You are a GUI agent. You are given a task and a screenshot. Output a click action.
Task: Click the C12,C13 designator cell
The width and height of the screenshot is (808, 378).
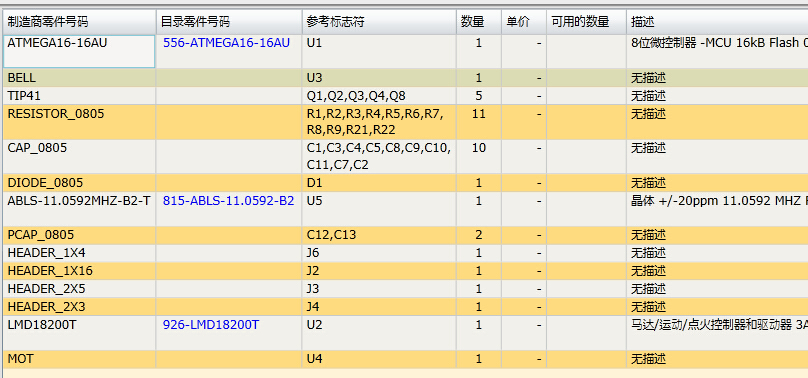point(379,235)
